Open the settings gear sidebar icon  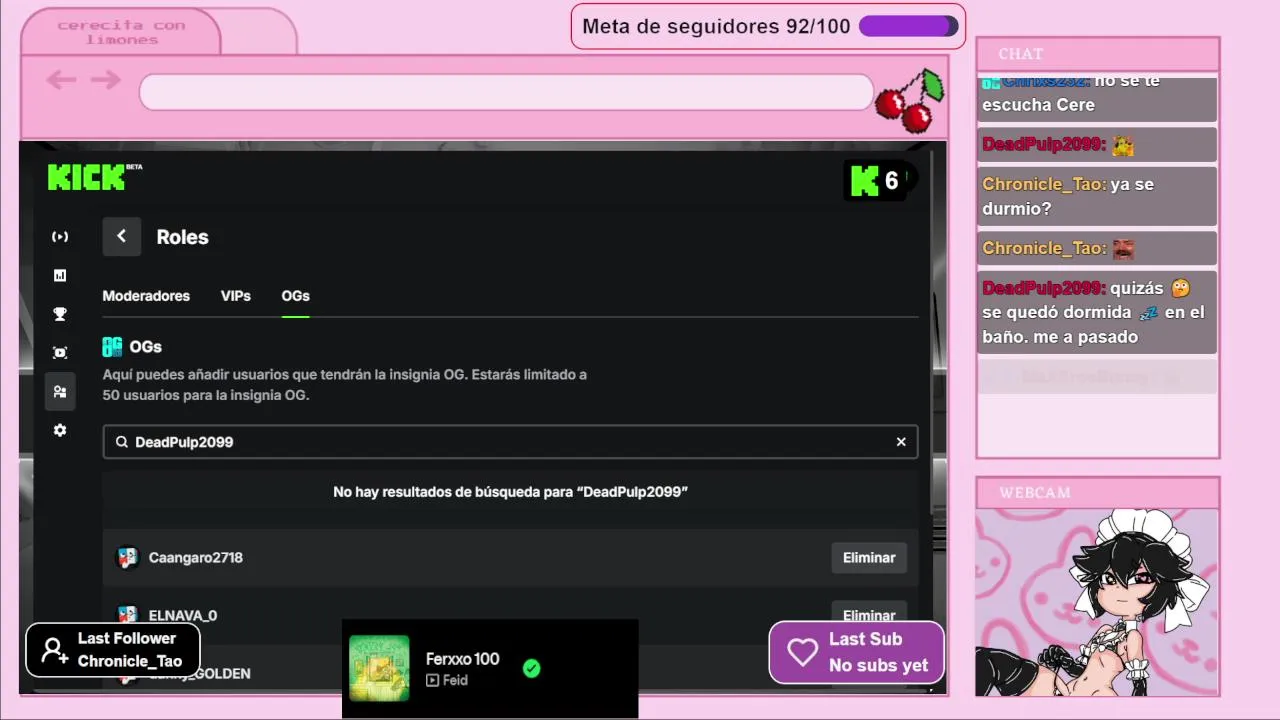[x=60, y=430]
